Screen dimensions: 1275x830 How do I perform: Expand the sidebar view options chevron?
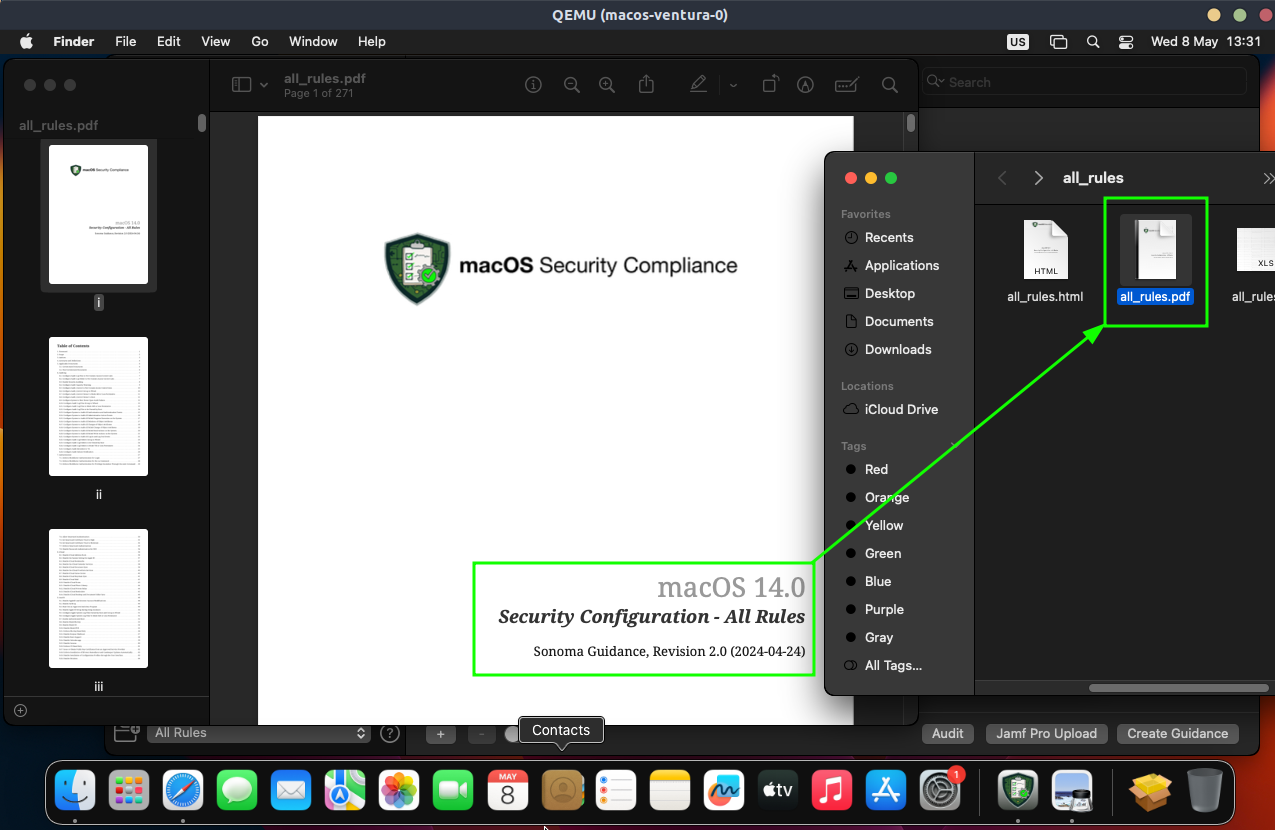pyautogui.click(x=264, y=85)
